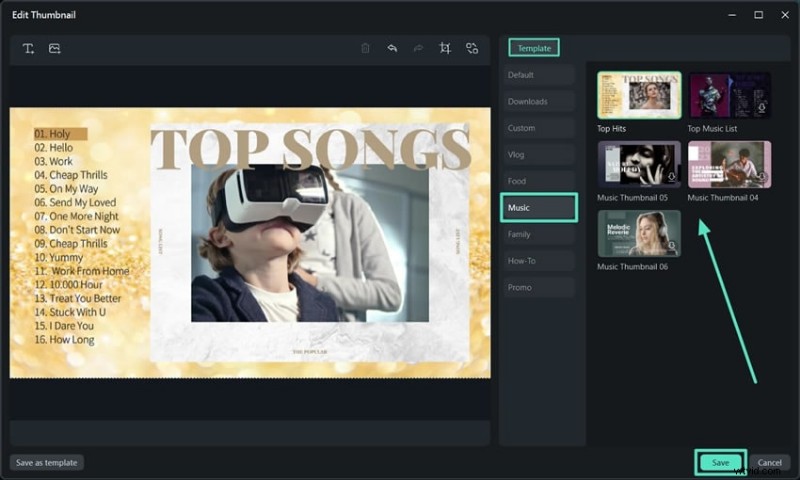Select the Music category

(x=539, y=208)
